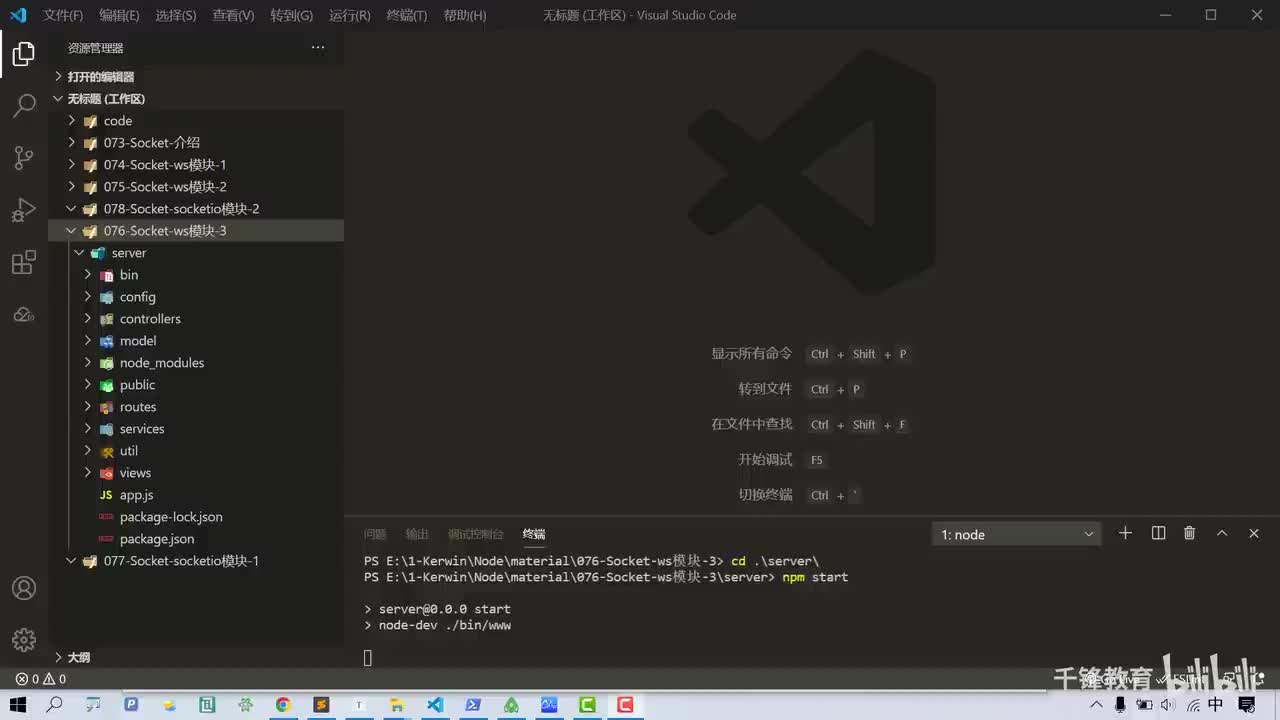The width and height of the screenshot is (1280, 720).
Task: Switch to the 输出 panel tab
Action: click(x=417, y=534)
